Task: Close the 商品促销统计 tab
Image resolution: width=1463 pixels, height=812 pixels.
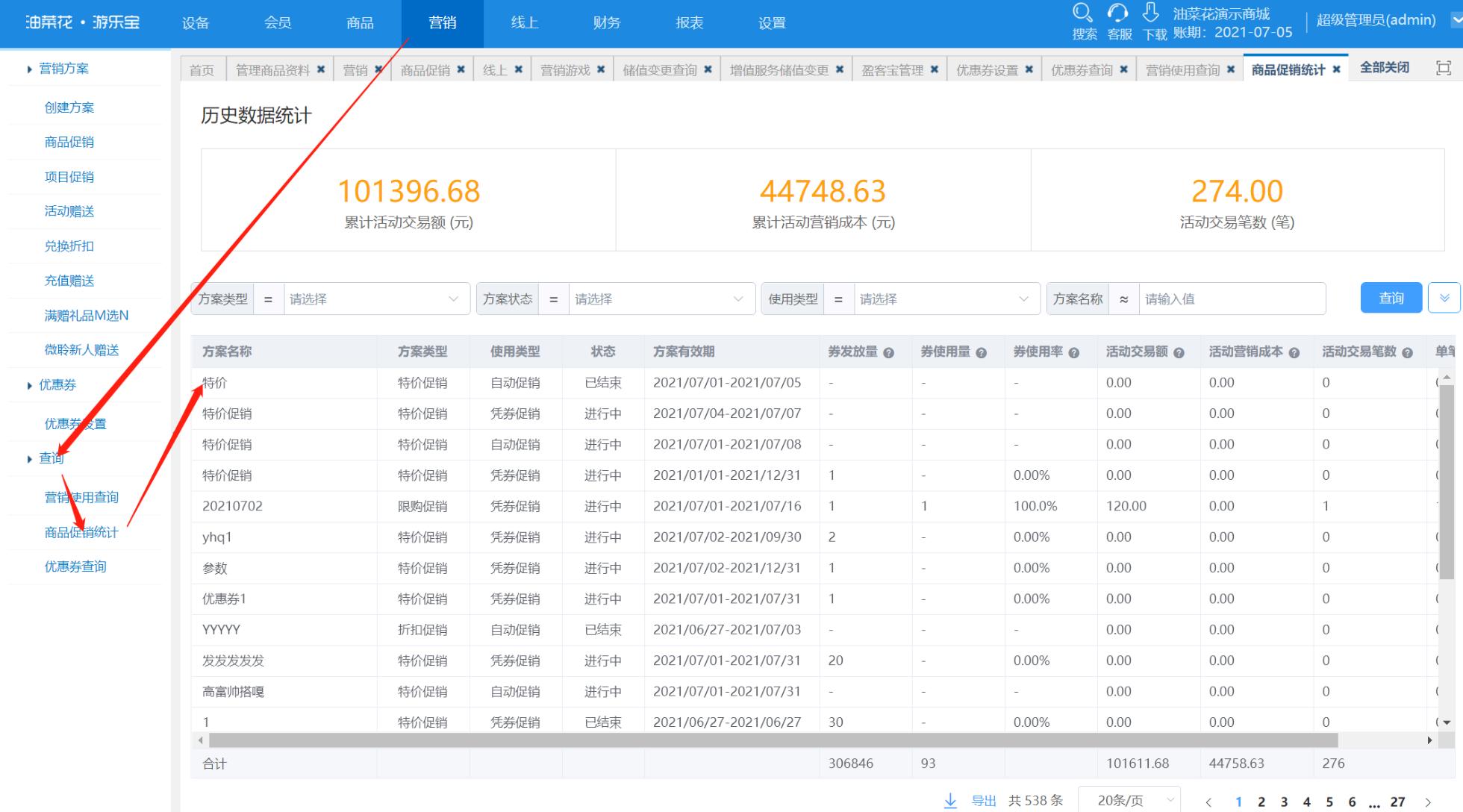Action: point(1337,69)
